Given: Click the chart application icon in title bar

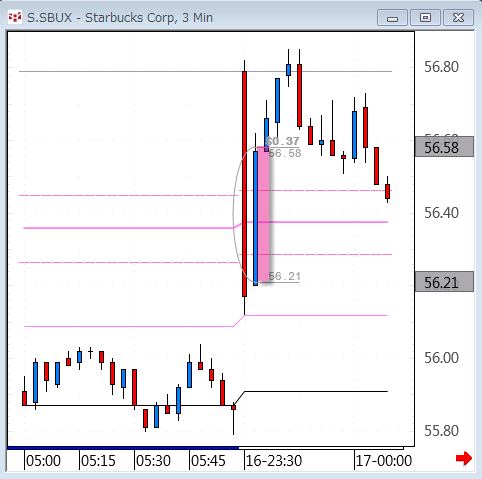Looking at the screenshot, I should 15,17.
